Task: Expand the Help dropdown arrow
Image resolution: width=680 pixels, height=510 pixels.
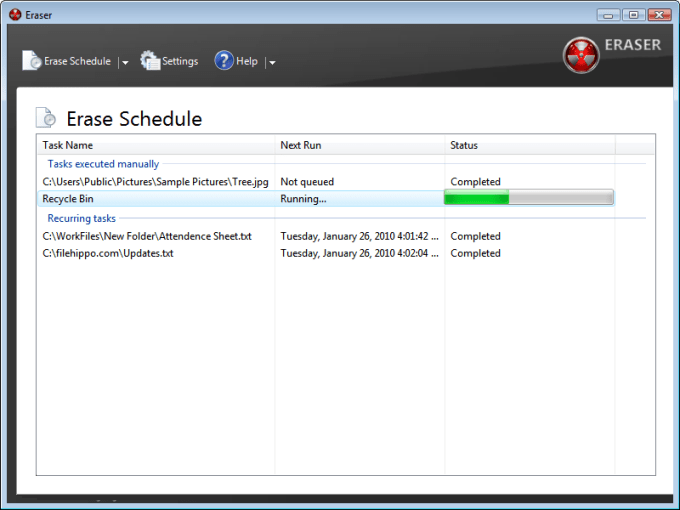Action: pyautogui.click(x=272, y=62)
